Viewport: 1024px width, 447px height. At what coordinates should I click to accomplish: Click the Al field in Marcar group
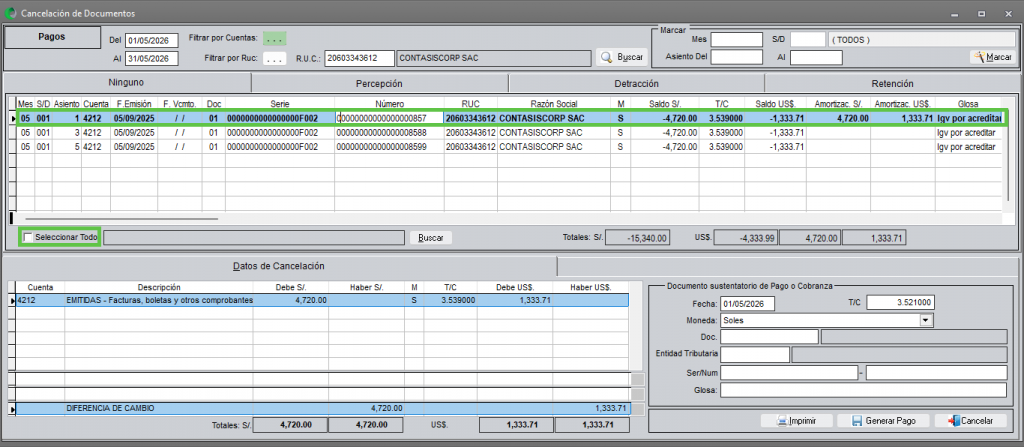[816, 58]
